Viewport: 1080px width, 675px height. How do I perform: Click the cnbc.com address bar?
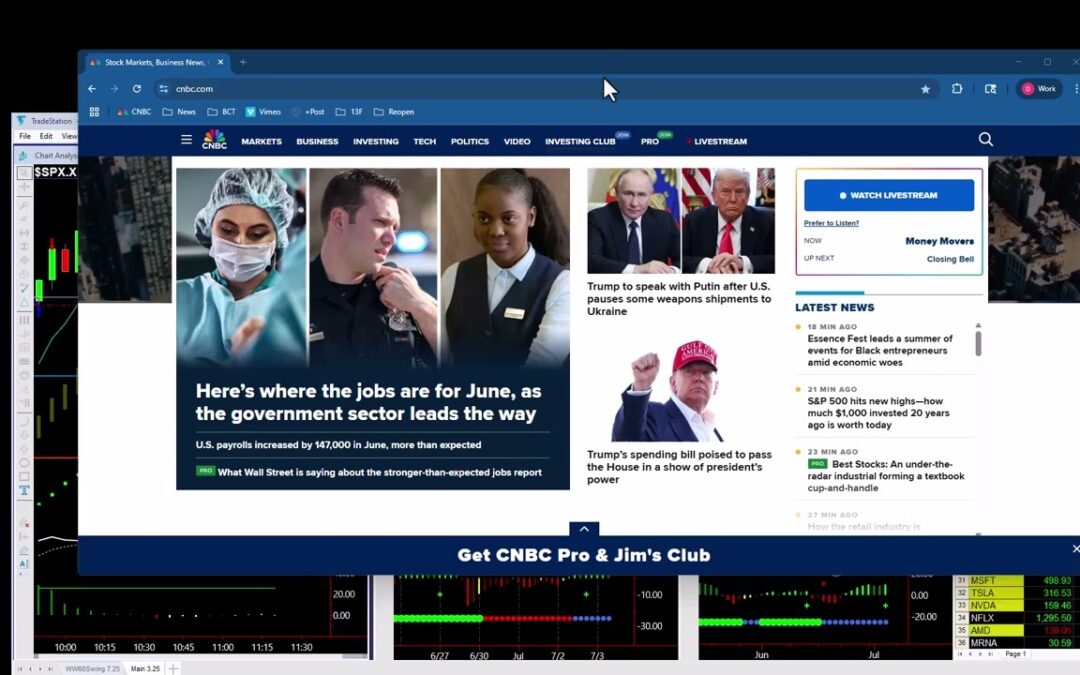coord(537,89)
